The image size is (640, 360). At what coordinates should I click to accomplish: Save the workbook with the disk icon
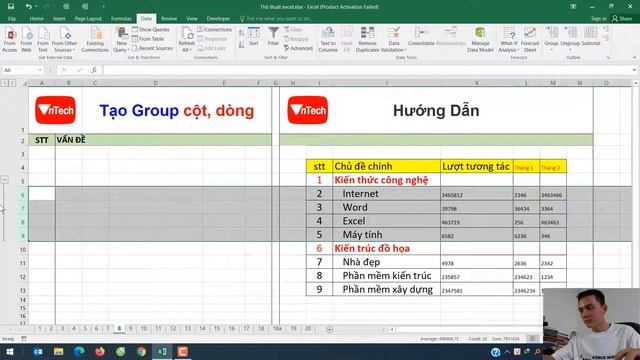[x=11, y=7]
